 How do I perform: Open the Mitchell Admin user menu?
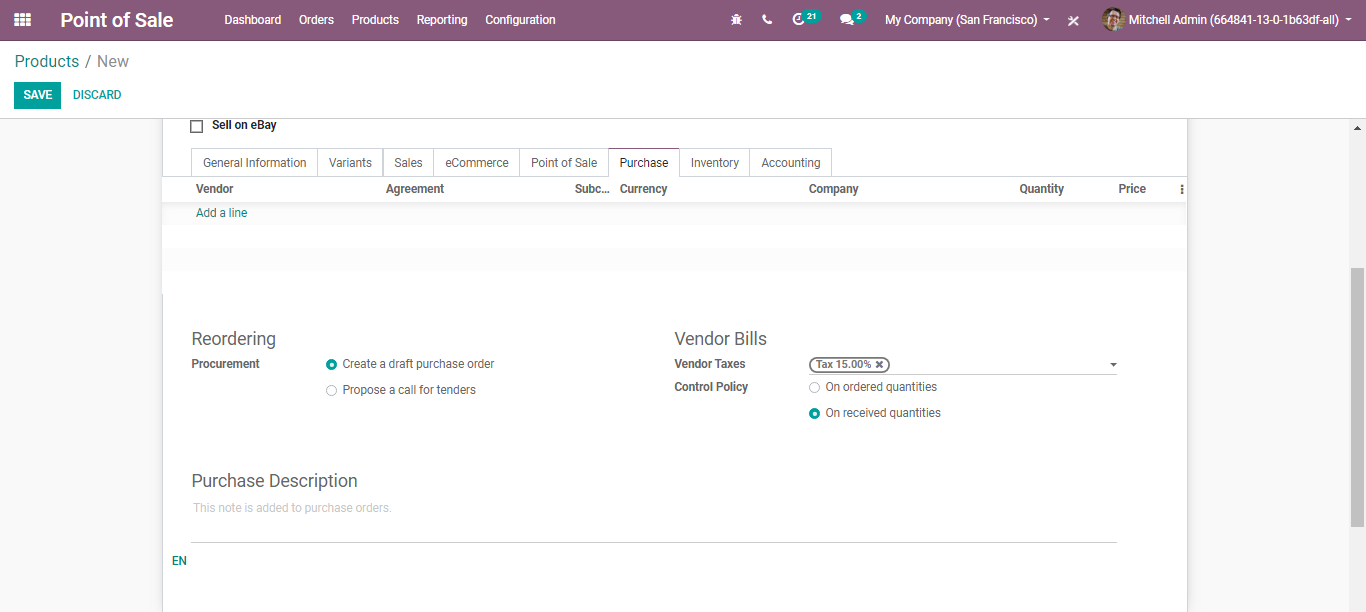[x=1226, y=20]
